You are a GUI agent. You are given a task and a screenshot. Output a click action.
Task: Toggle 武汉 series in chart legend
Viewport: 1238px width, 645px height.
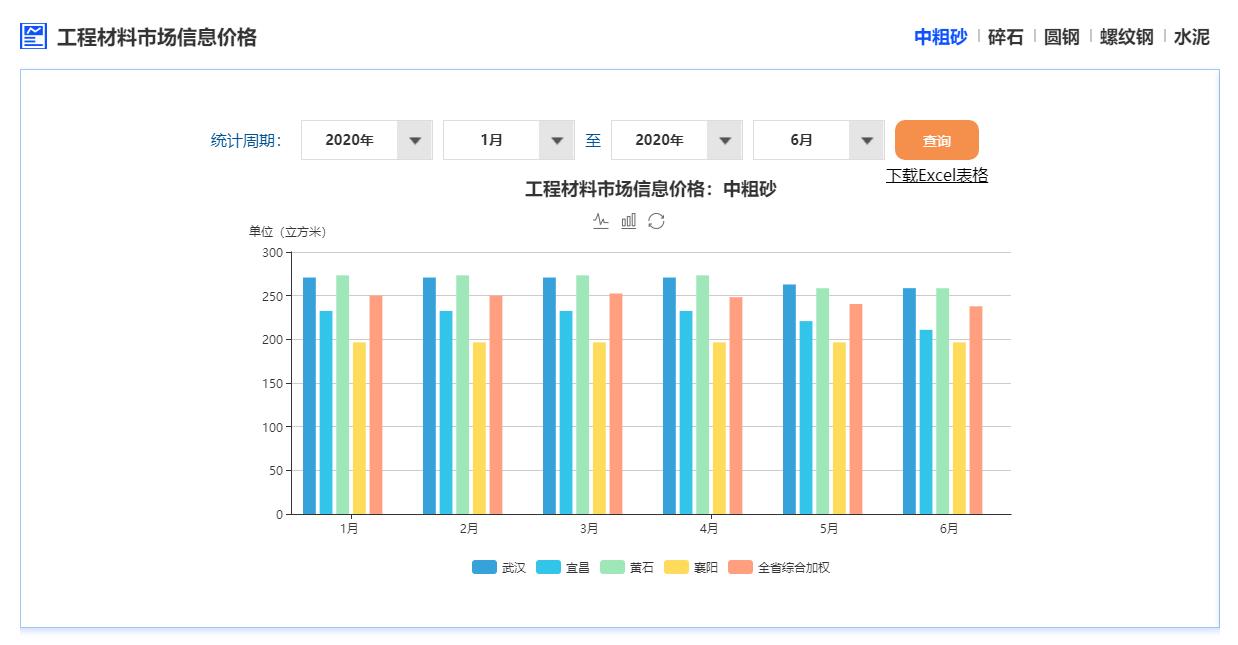tap(498, 567)
